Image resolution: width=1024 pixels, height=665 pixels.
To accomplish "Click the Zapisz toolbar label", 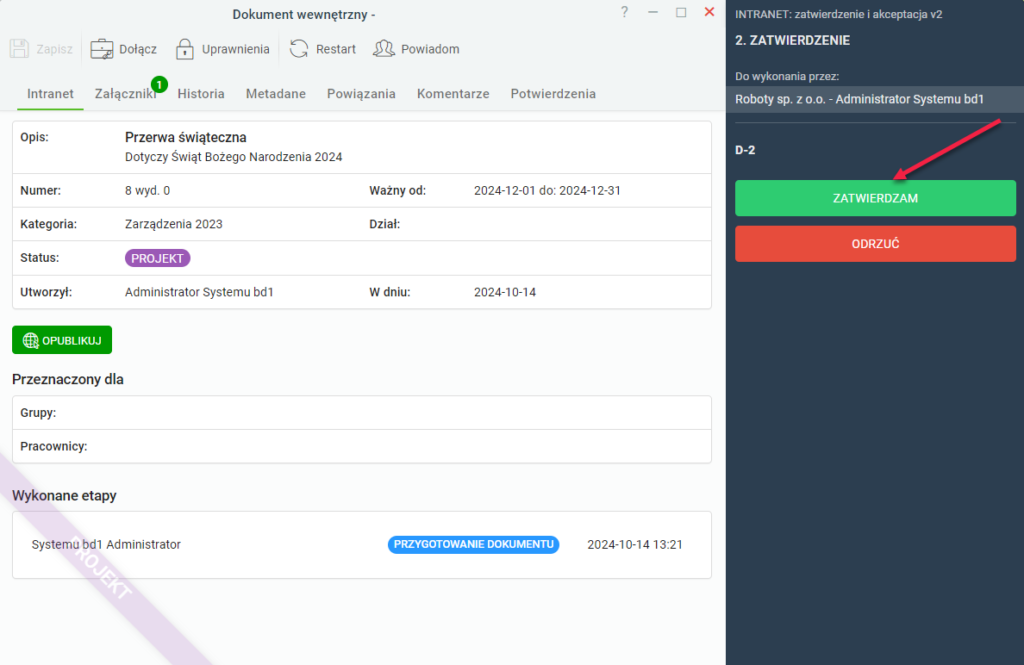I will click(54, 49).
